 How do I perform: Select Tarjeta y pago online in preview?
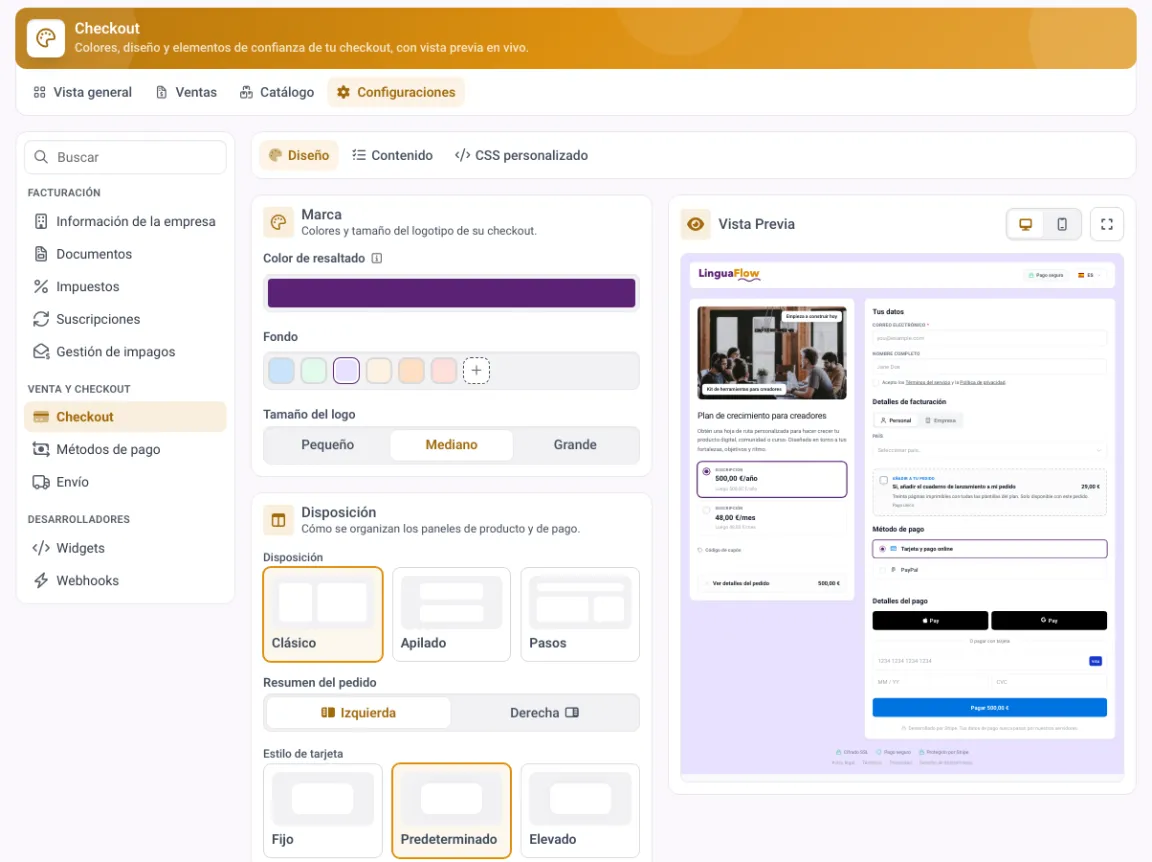990,549
